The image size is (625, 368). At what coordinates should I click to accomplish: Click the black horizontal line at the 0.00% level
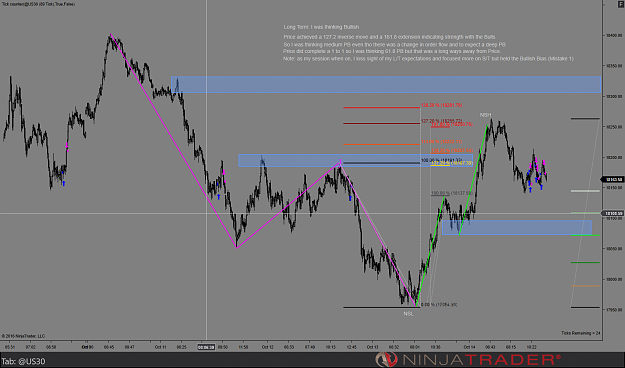pos(381,307)
